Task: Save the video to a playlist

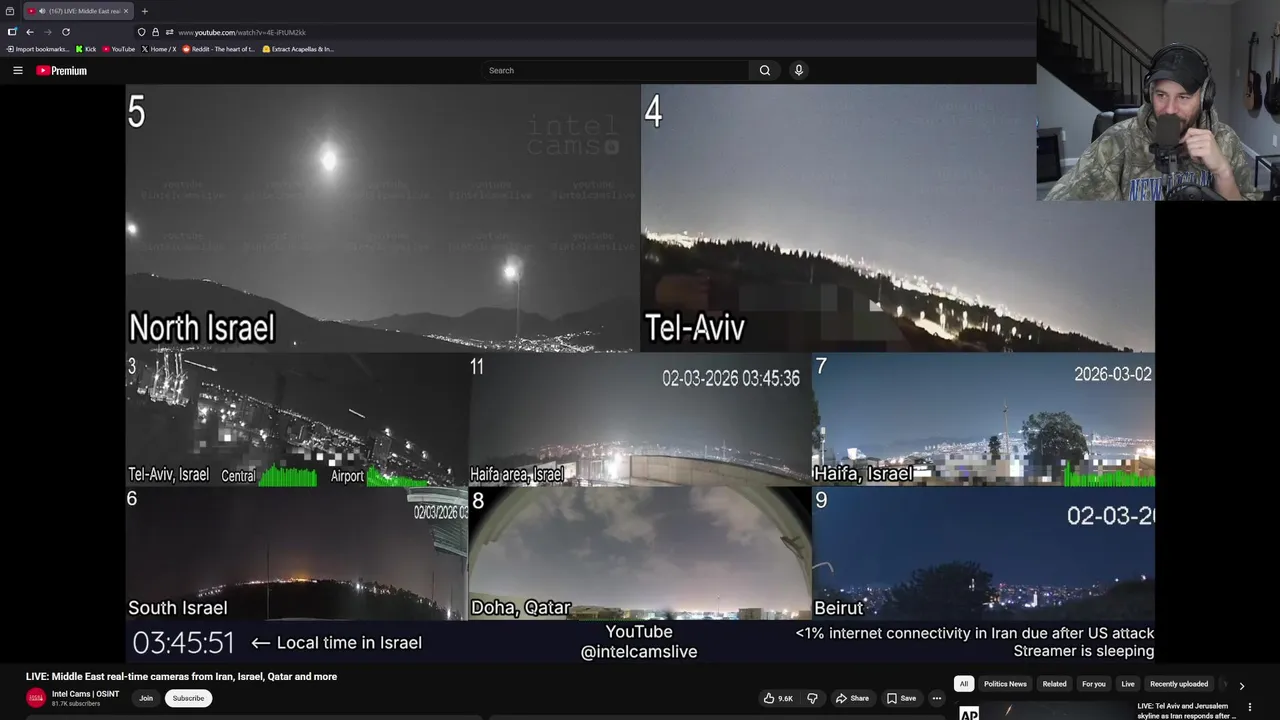Action: pyautogui.click(x=901, y=698)
